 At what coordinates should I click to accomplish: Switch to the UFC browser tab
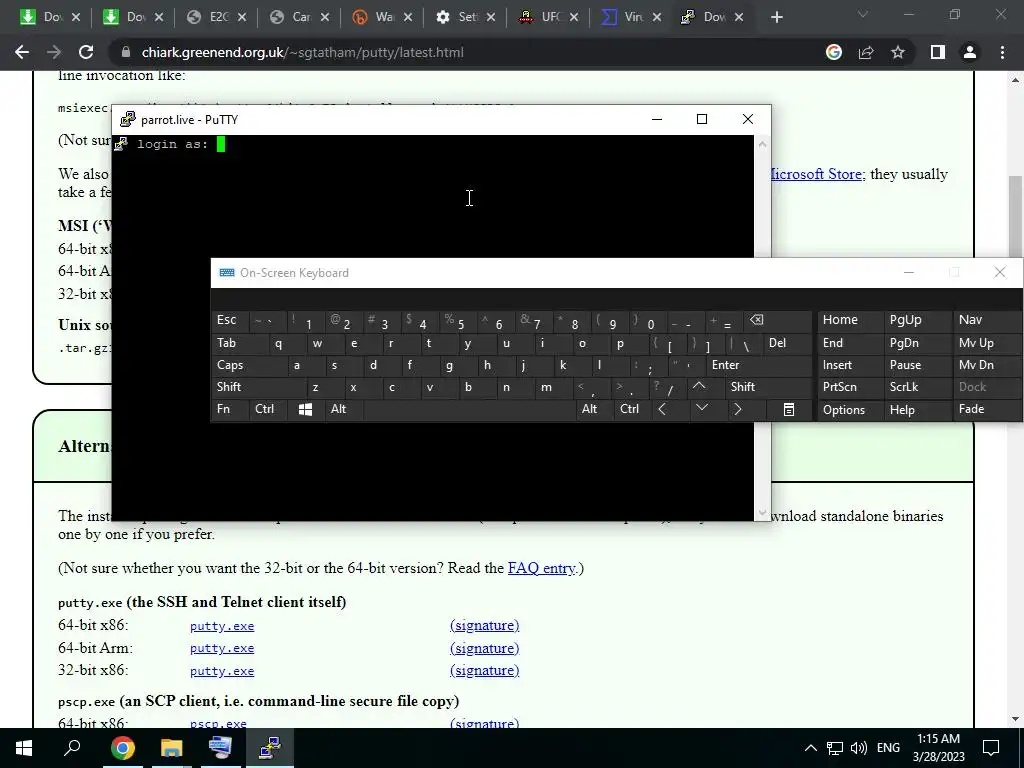tap(551, 17)
